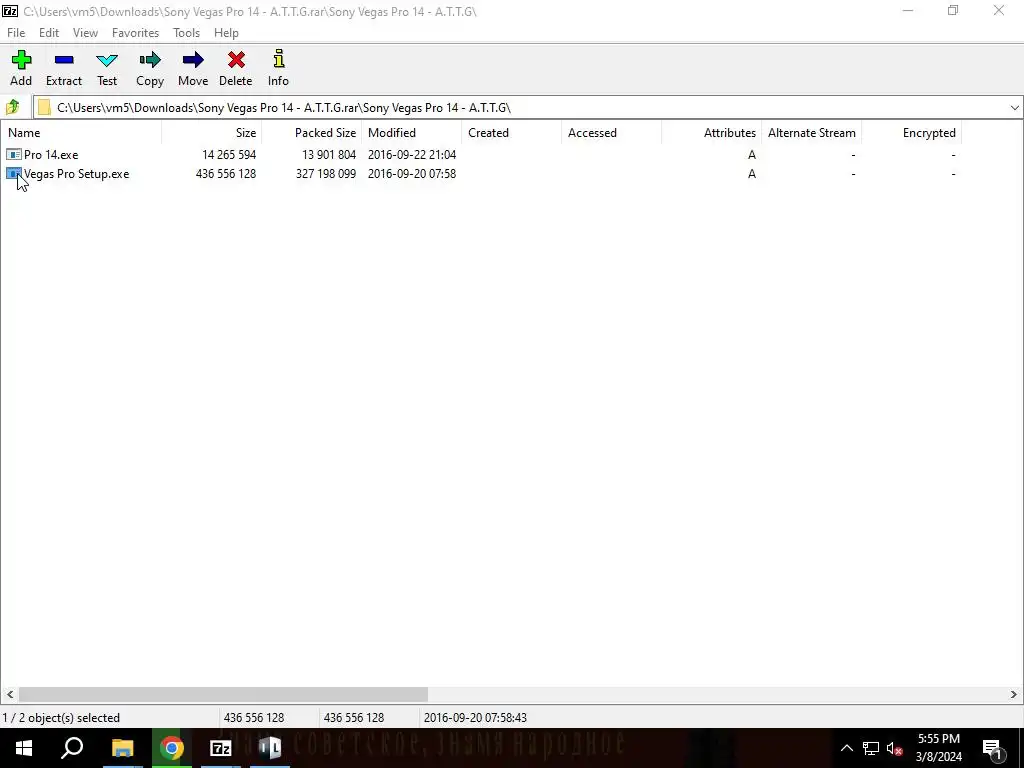This screenshot has height=768, width=1024.
Task: Open taskbar Search
Action: click(72, 748)
